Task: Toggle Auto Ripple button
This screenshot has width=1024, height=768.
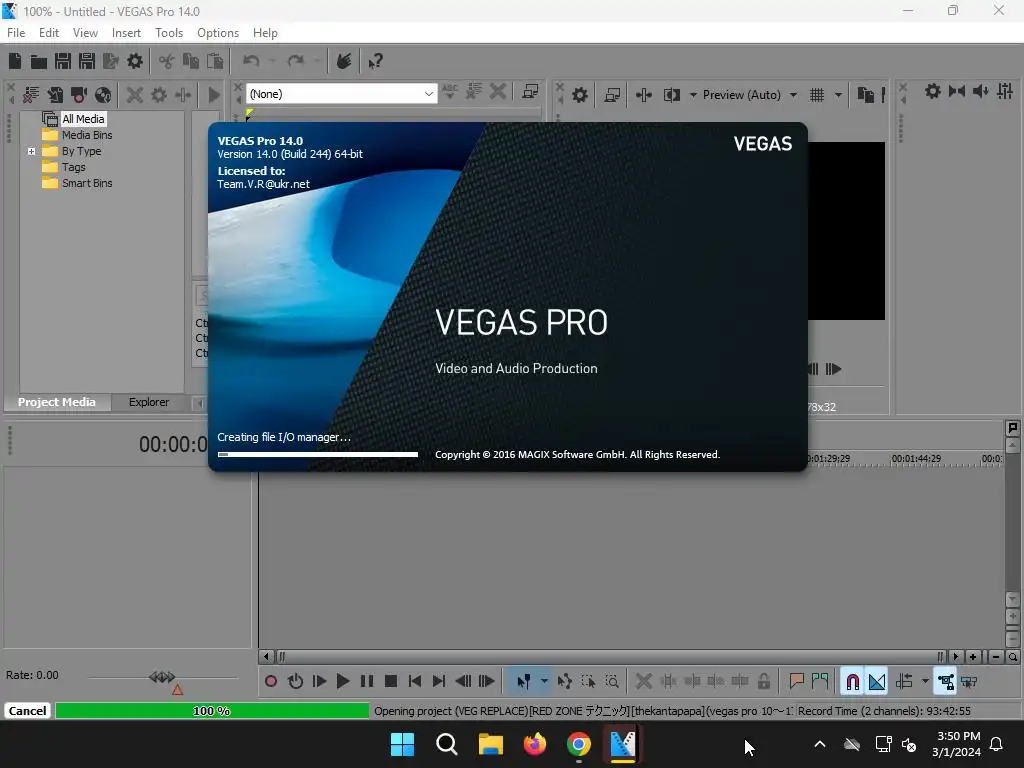Action: [904, 682]
